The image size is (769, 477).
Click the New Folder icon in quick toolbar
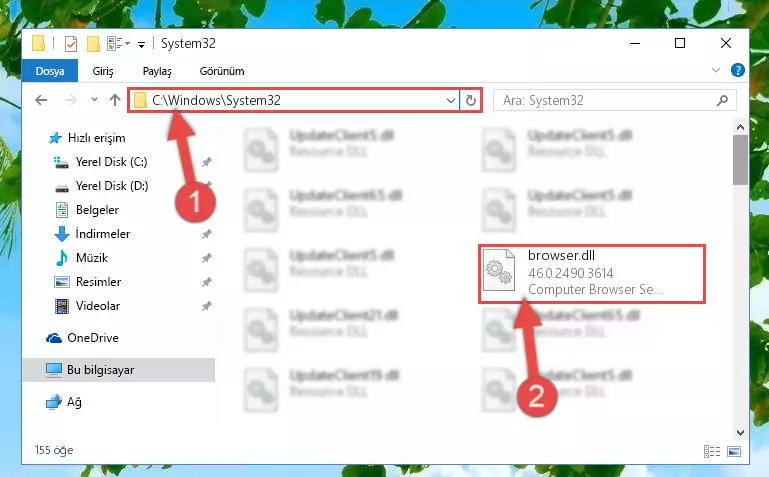[93, 44]
